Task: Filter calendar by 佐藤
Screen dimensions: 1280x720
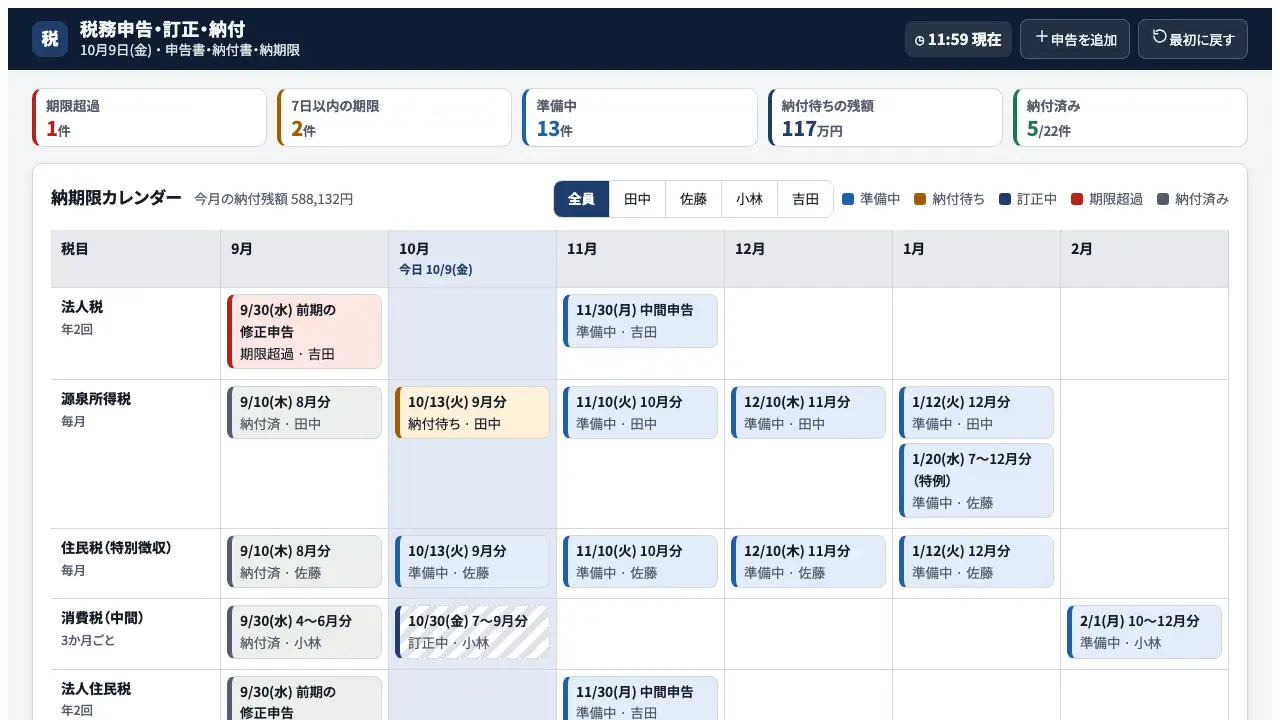Action: coord(694,199)
